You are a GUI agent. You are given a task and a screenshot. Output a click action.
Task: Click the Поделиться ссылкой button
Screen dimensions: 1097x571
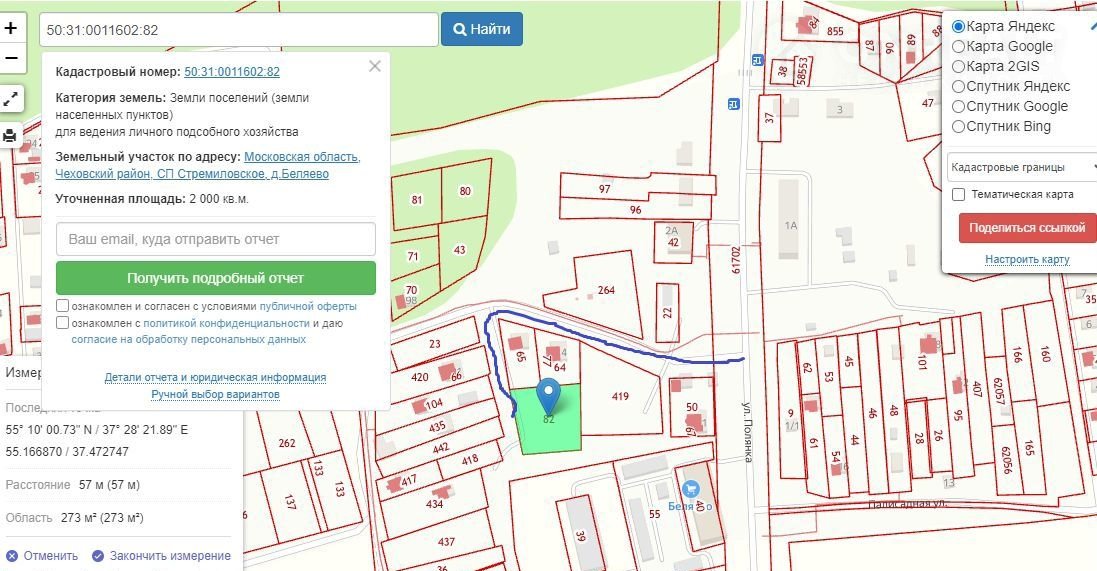tap(1026, 228)
